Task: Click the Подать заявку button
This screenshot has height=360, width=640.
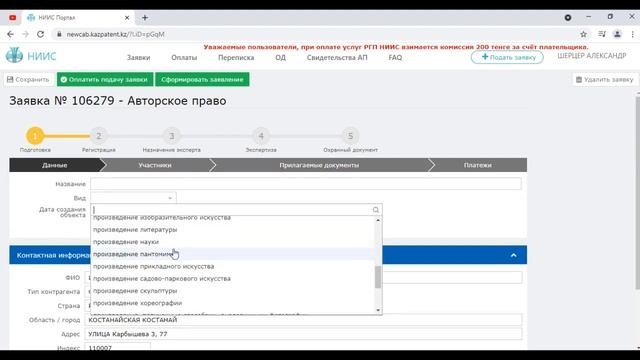Action: (507, 57)
